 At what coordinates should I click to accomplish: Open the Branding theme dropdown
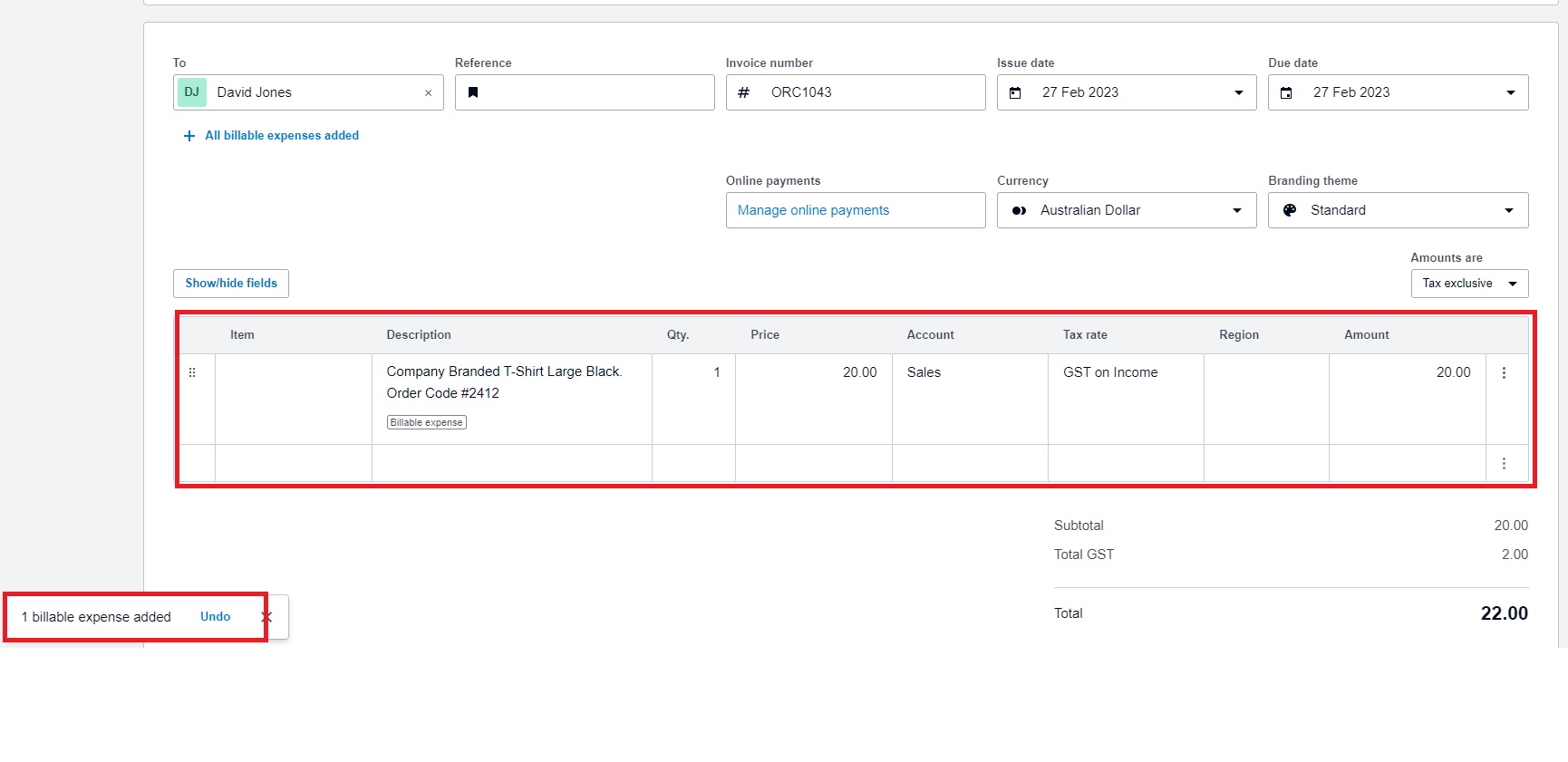click(x=1509, y=210)
